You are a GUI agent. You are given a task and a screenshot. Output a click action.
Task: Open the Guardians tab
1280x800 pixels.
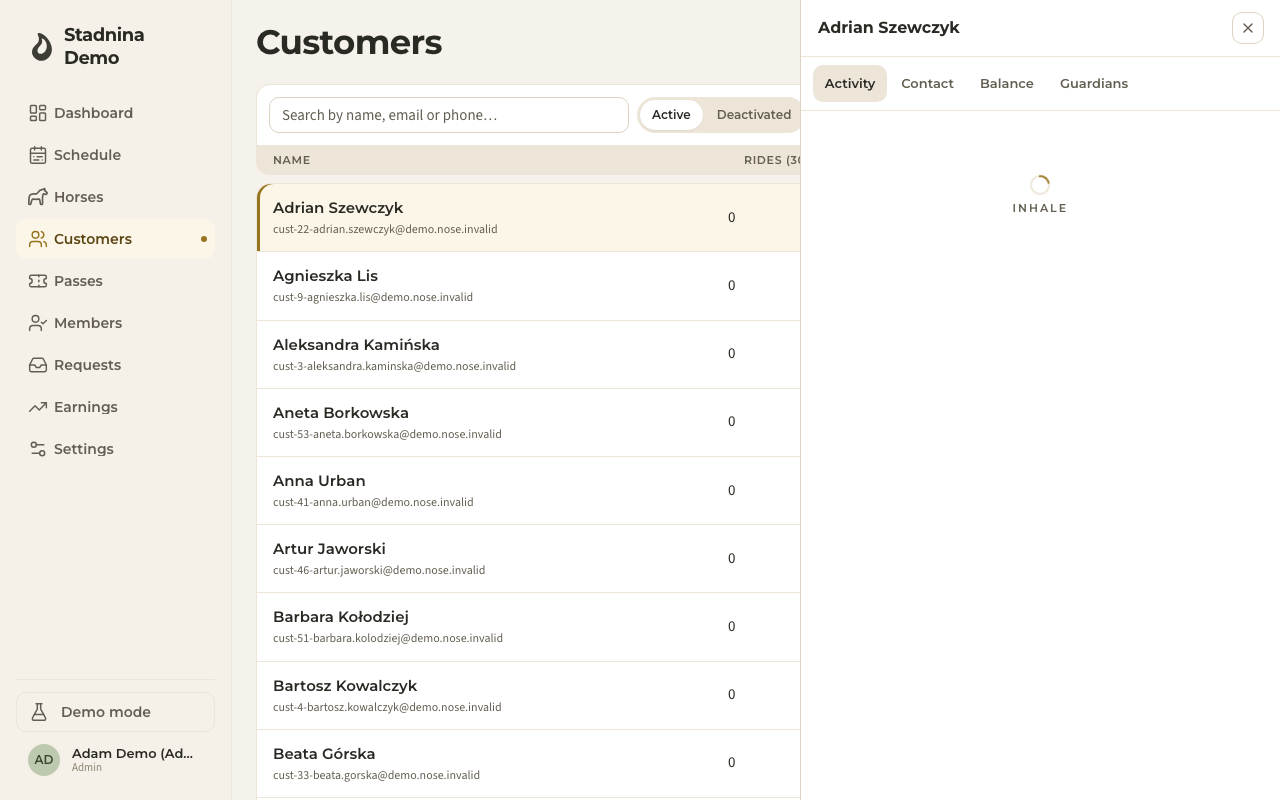click(x=1094, y=84)
